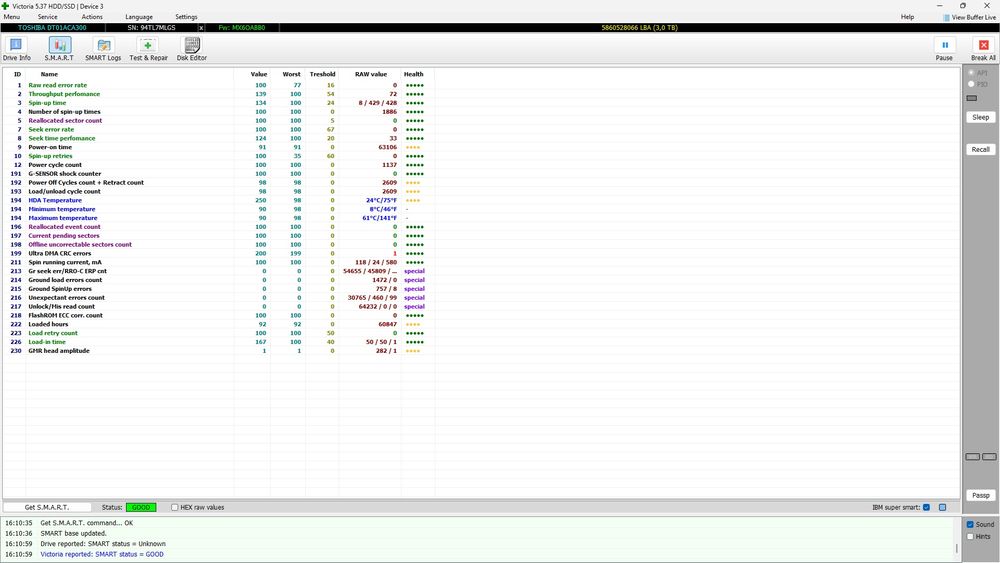Open the Help menu
Viewport: 1000px width, 563px height.
(907, 17)
